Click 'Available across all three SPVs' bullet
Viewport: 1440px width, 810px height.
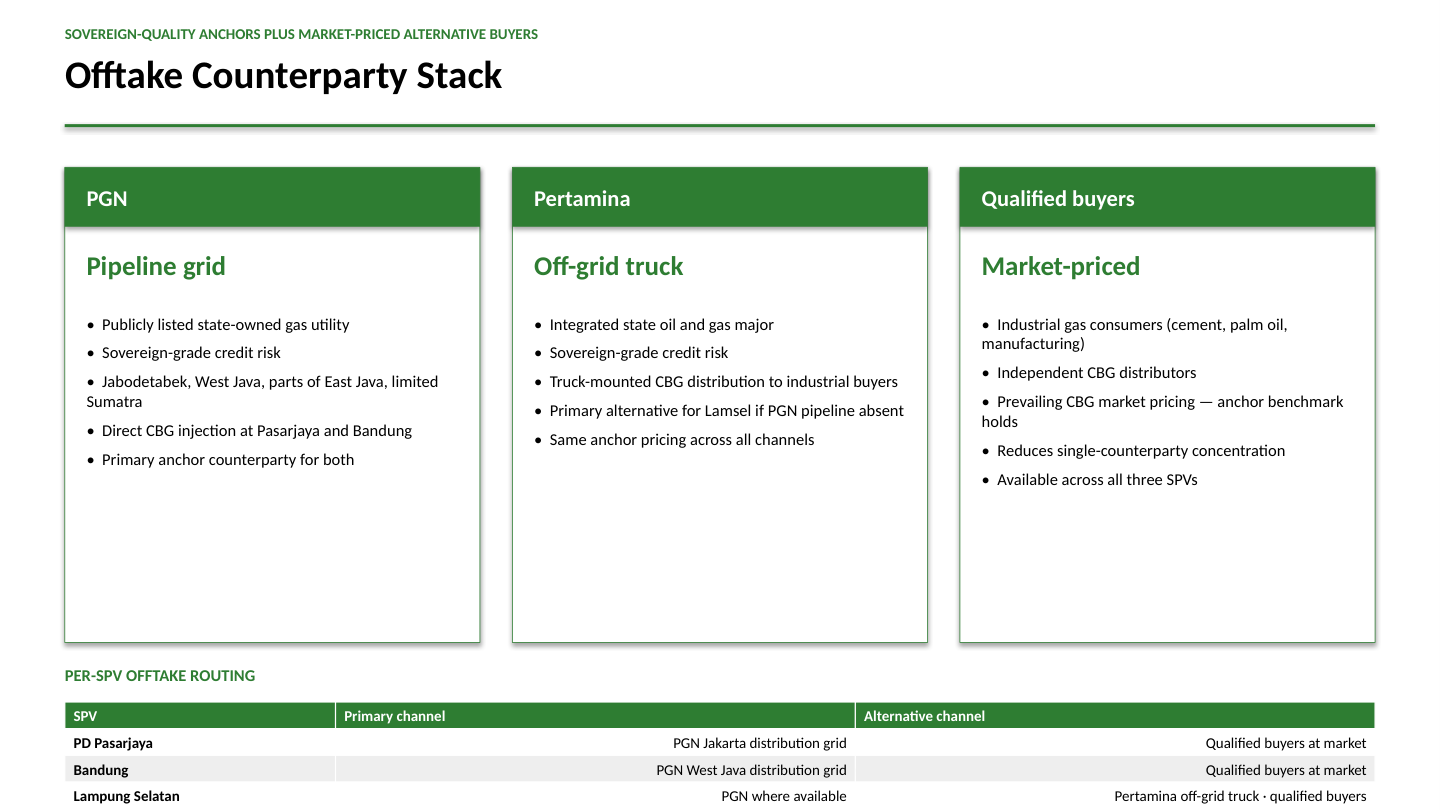[1090, 480]
